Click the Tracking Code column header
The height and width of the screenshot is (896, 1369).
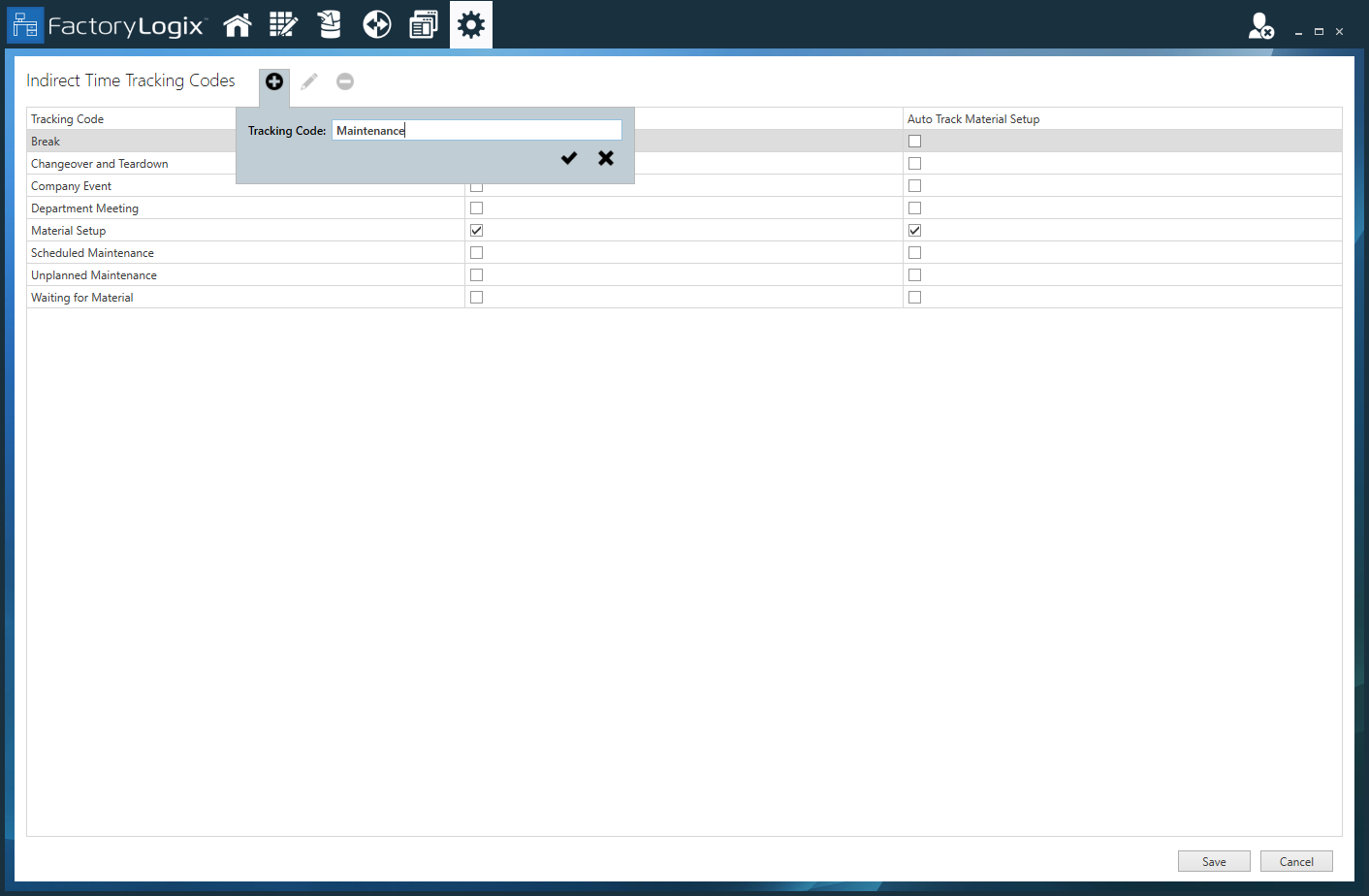[68, 118]
